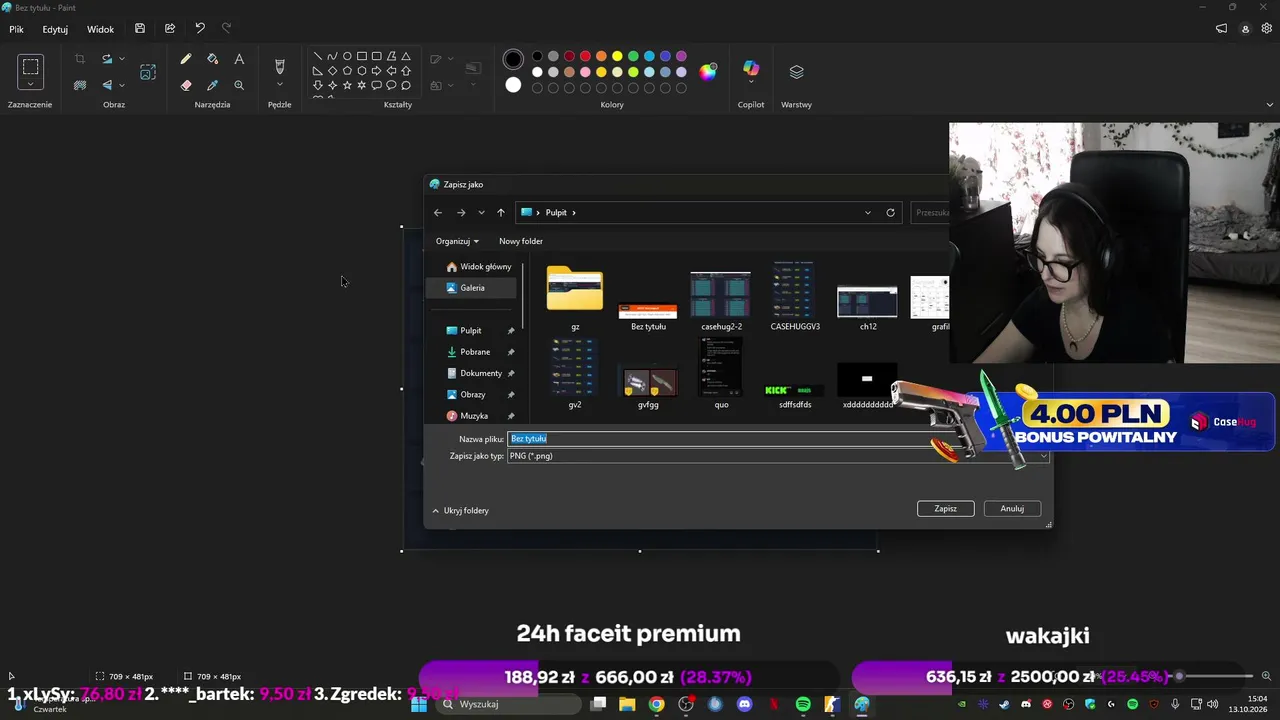Viewport: 1280px width, 720px height.
Task: Choose the oval shape
Action: point(347,56)
